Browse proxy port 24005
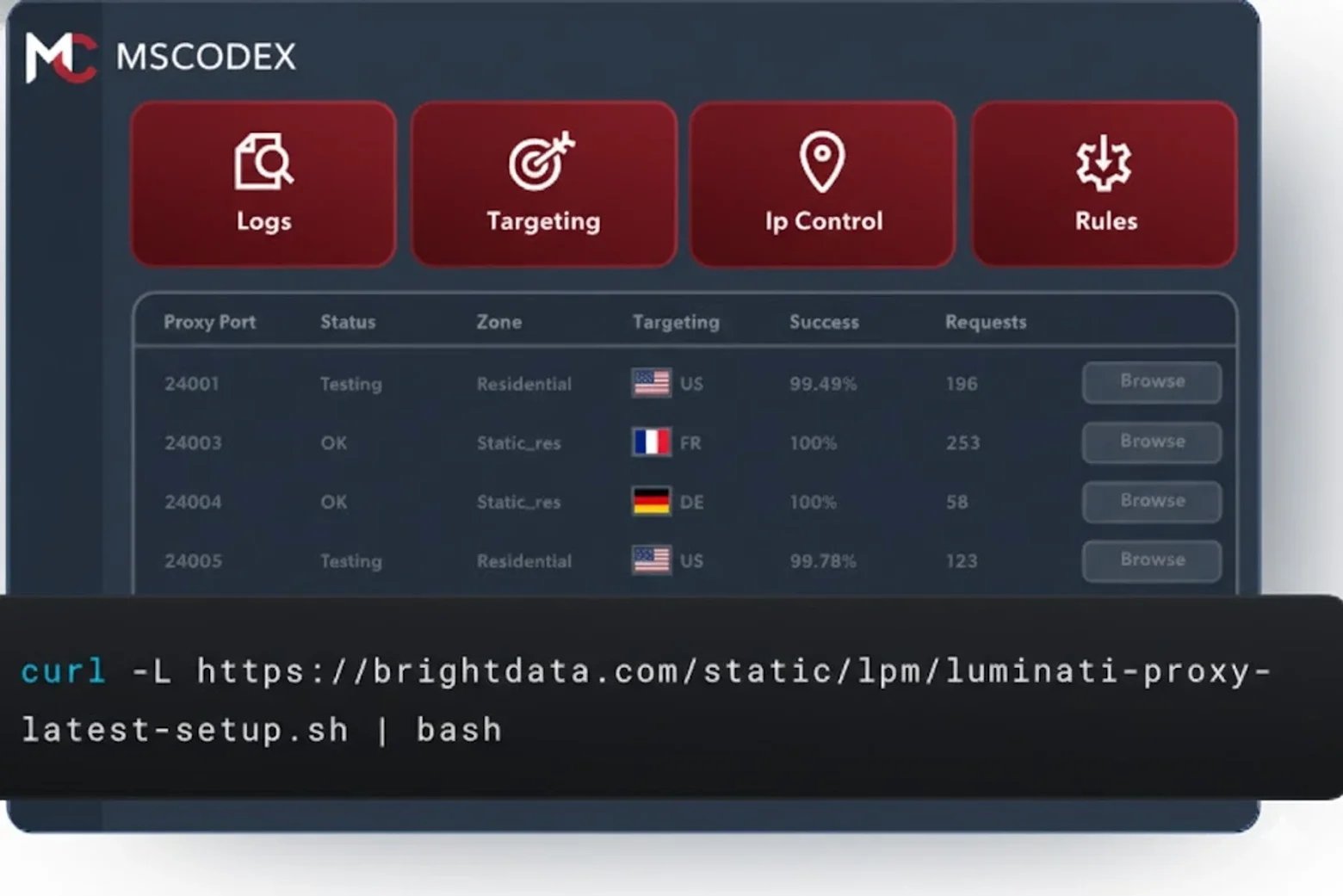The width and height of the screenshot is (1343, 896). (1152, 560)
